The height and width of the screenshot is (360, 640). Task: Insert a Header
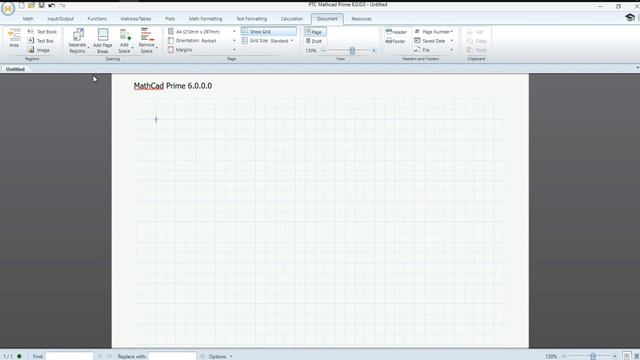[396, 31]
